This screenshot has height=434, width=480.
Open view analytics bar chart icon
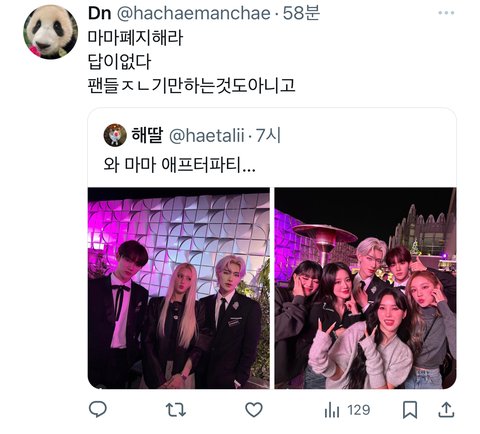[332, 410]
